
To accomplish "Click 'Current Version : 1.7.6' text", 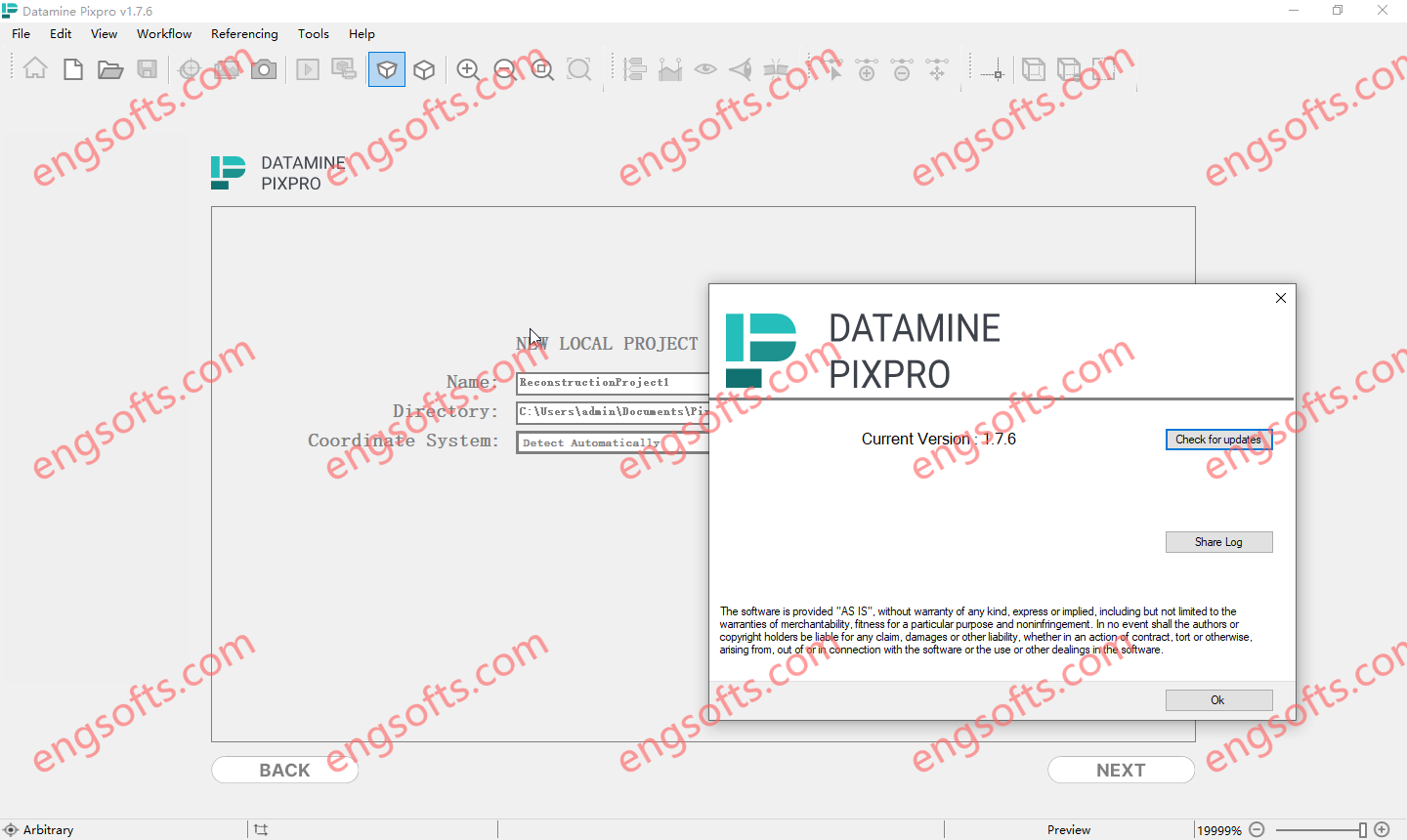I will 938,440.
